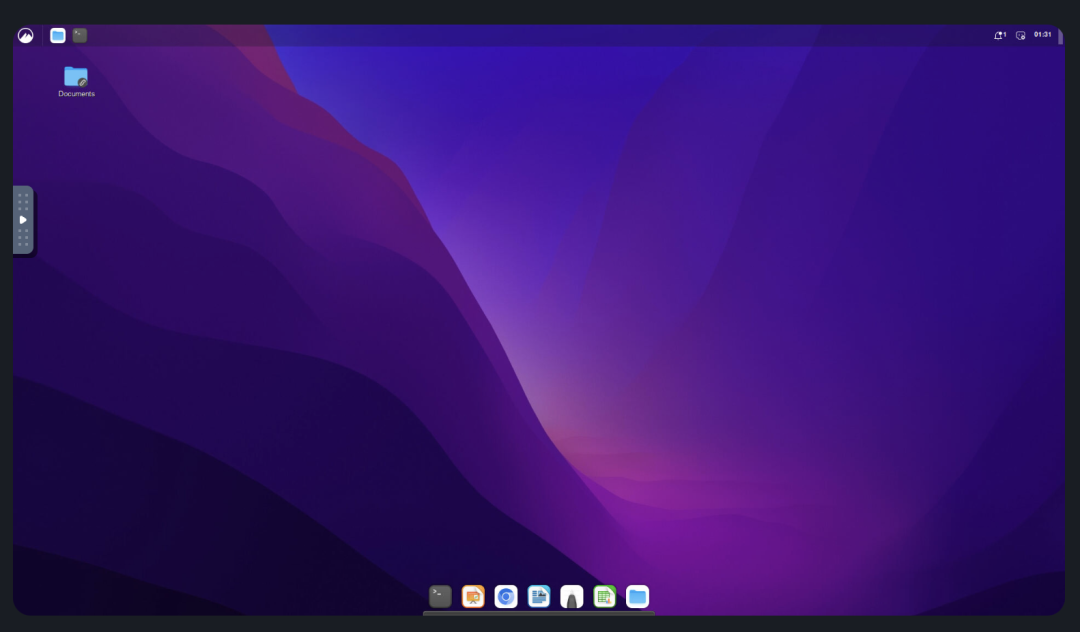Click the upper dotted grip on the side widget

[23, 201]
